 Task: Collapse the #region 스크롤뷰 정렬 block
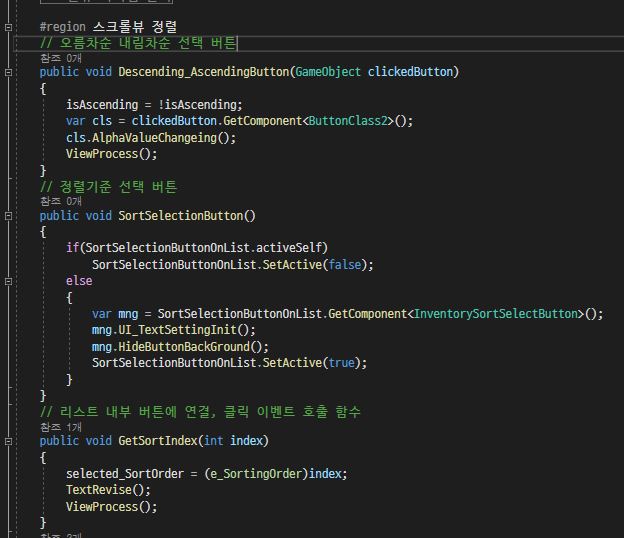[x=8, y=27]
